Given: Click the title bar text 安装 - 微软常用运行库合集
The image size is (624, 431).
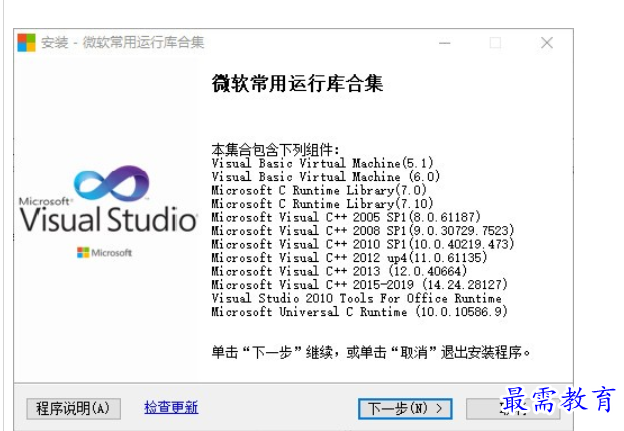Looking at the screenshot, I should click(123, 43).
